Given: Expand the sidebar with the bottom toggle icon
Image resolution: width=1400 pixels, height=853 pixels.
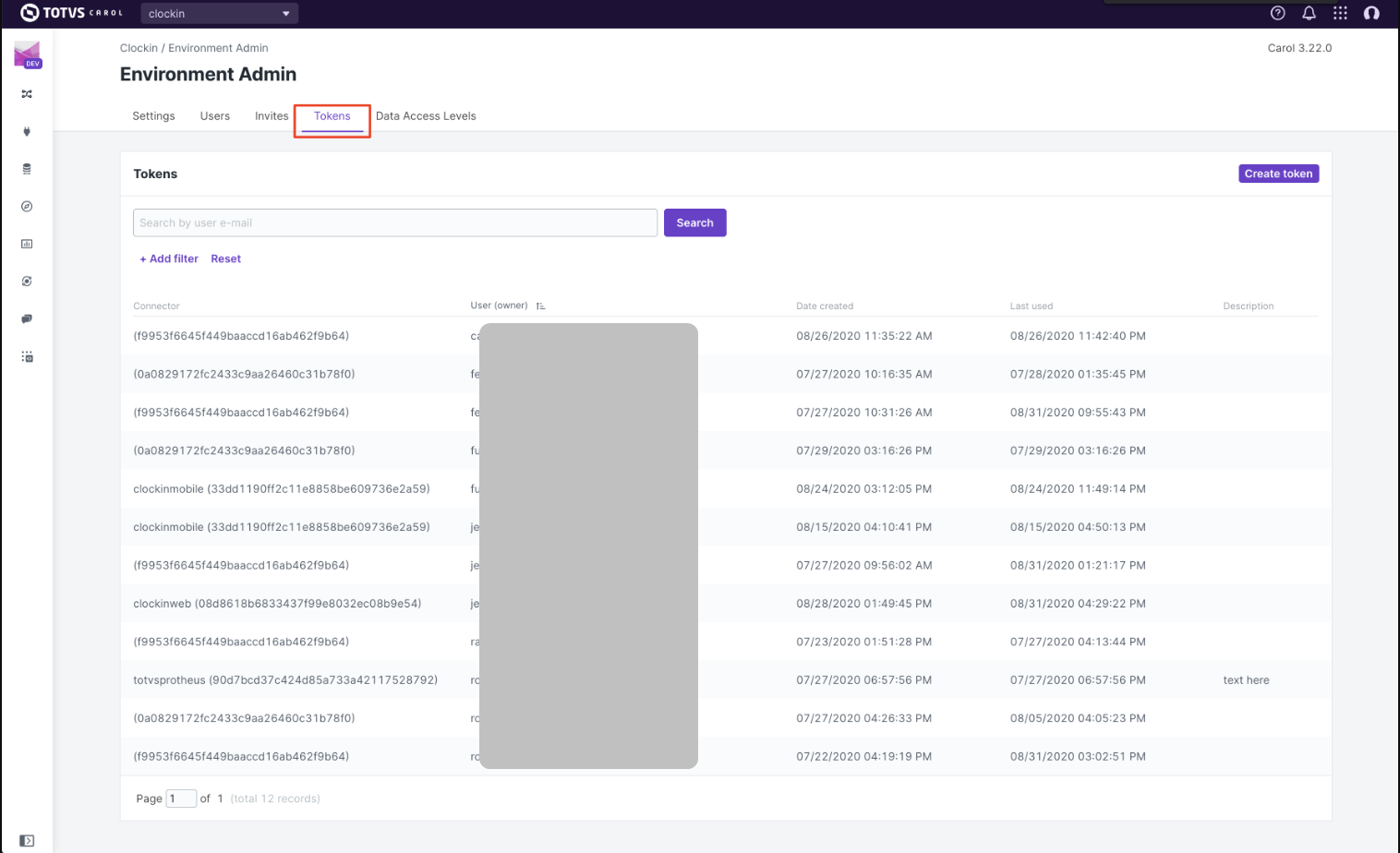Looking at the screenshot, I should [x=27, y=841].
